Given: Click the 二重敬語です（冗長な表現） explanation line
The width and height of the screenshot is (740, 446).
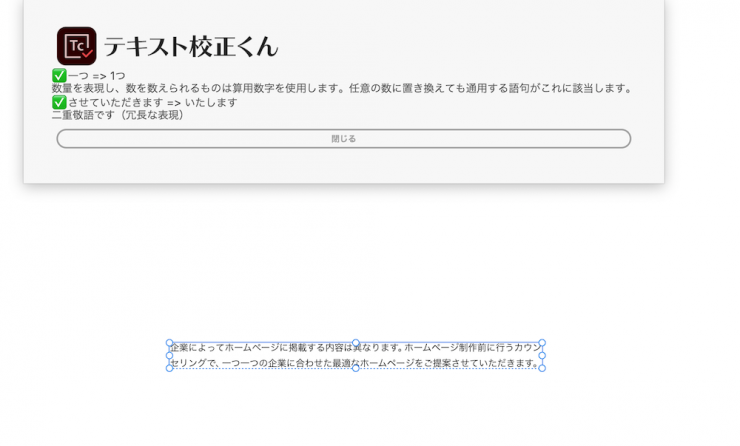Looking at the screenshot, I should pos(118,115).
